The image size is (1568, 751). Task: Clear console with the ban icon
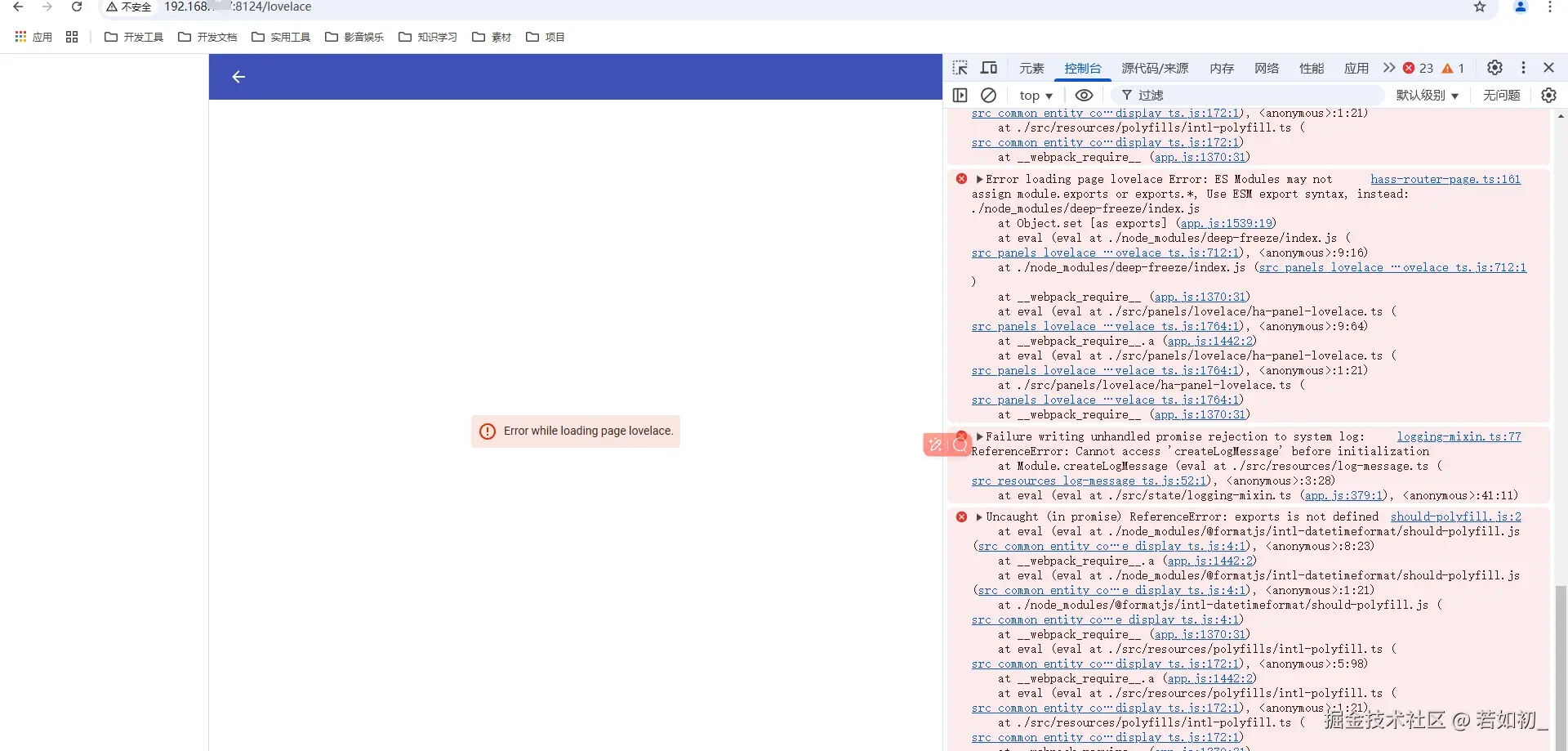tap(988, 96)
